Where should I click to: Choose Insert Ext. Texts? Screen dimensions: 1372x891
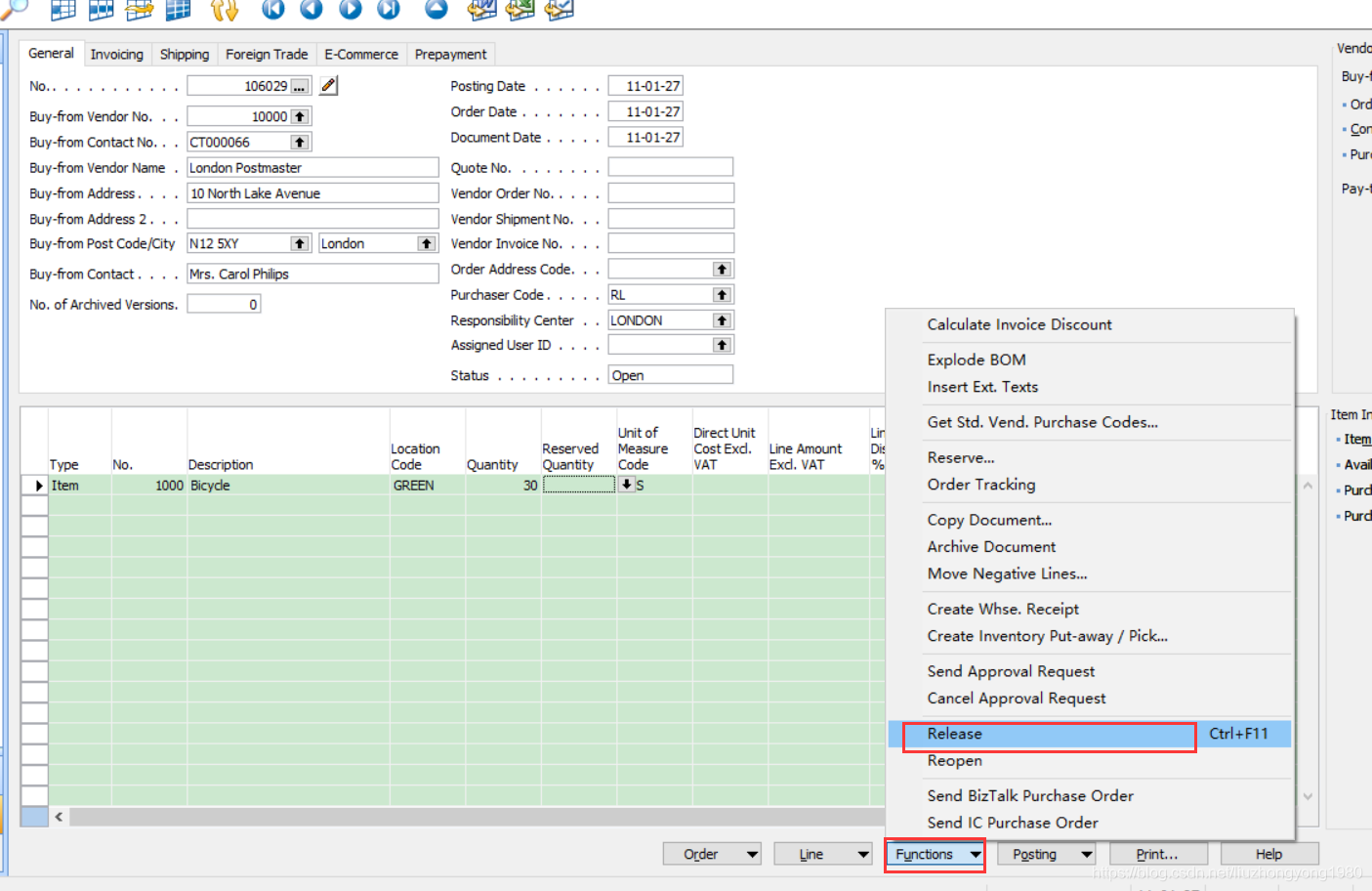1090,387
